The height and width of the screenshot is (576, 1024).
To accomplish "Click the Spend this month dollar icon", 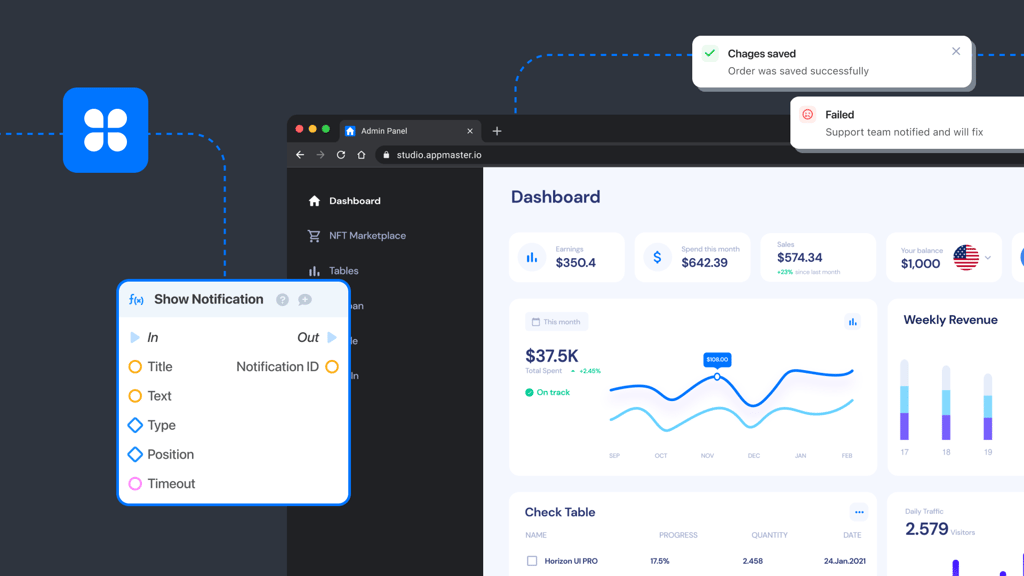I will (657, 257).
